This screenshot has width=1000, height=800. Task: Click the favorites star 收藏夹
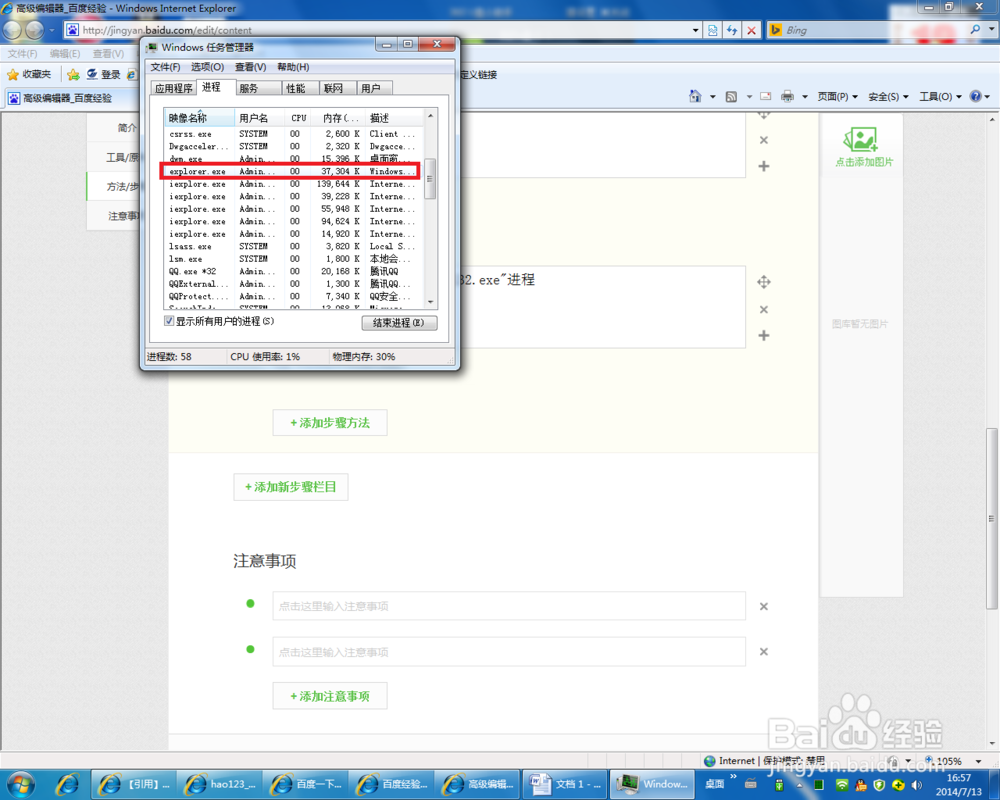[29, 75]
